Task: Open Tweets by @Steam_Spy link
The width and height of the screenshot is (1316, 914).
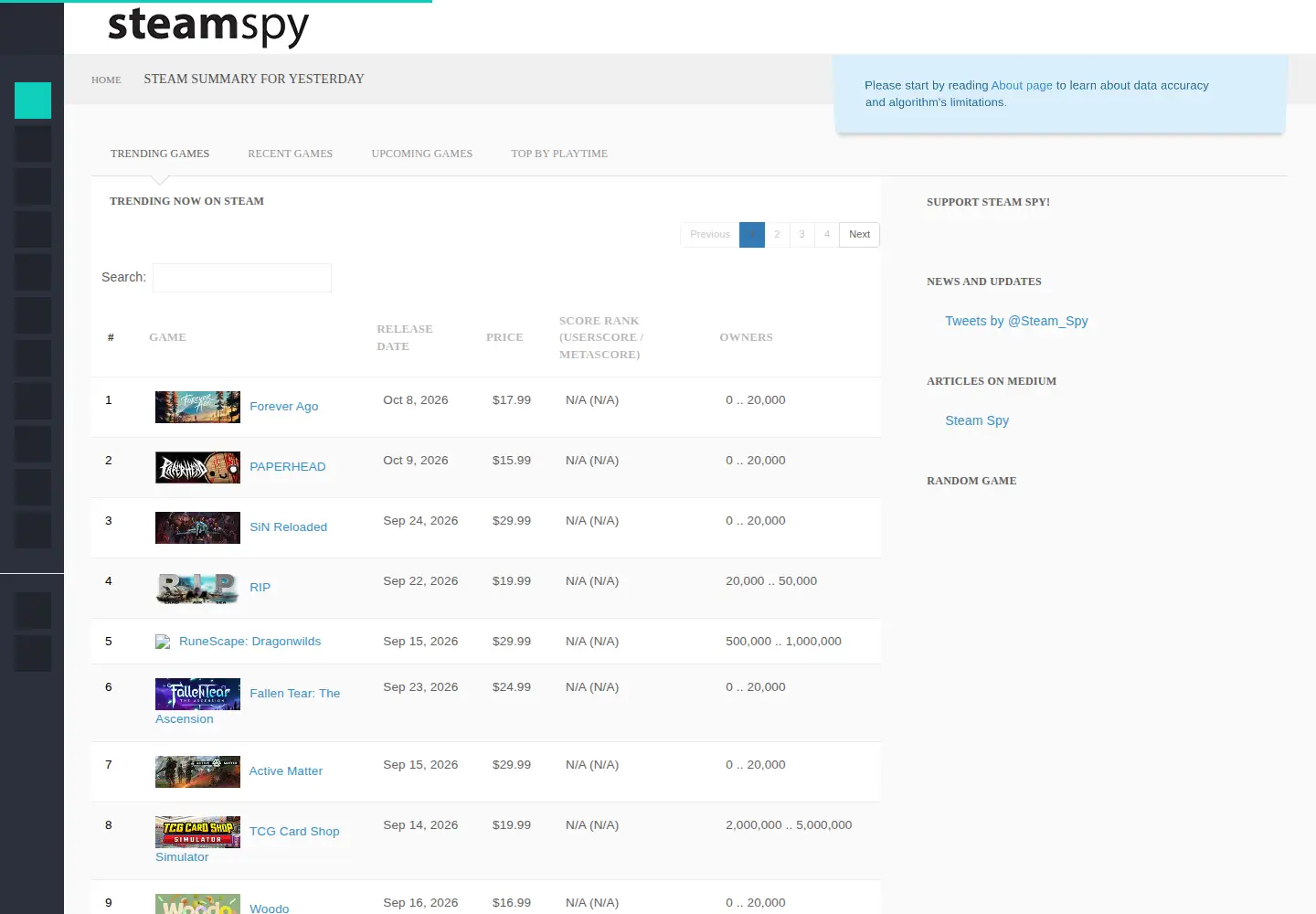Action: point(1016,321)
